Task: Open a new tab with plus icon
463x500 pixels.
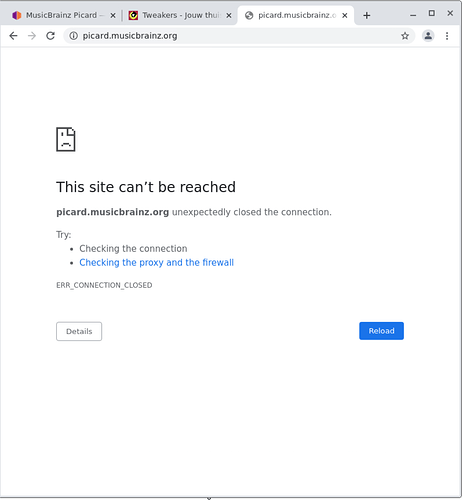Action: click(367, 15)
